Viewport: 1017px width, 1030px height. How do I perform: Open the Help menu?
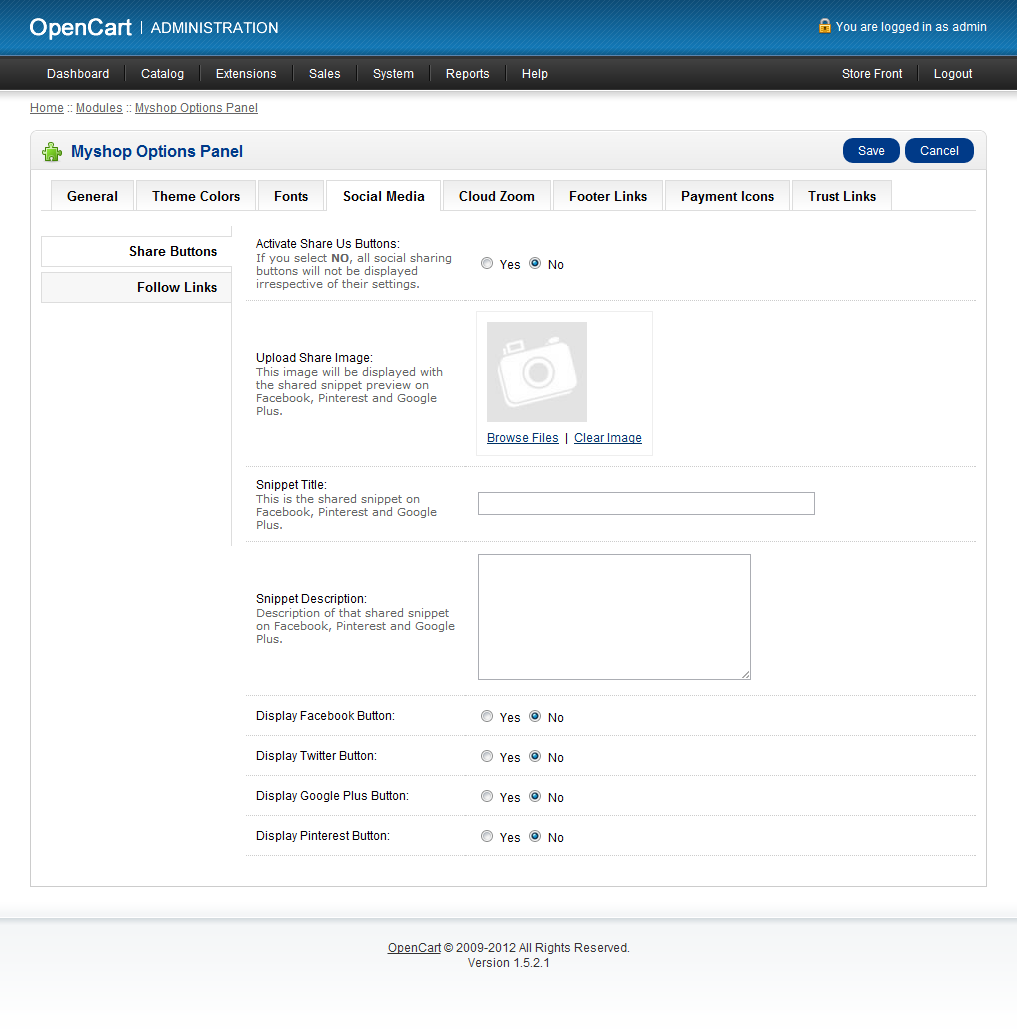click(535, 74)
